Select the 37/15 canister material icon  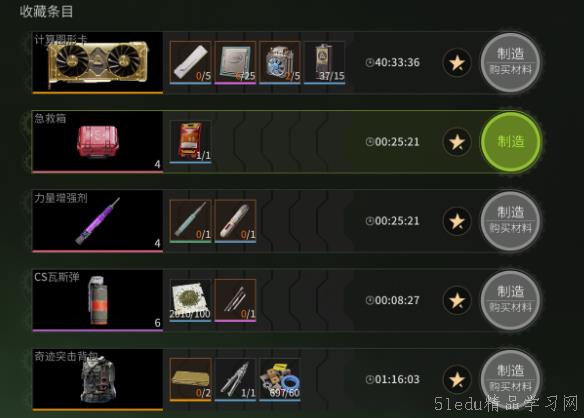pos(324,62)
